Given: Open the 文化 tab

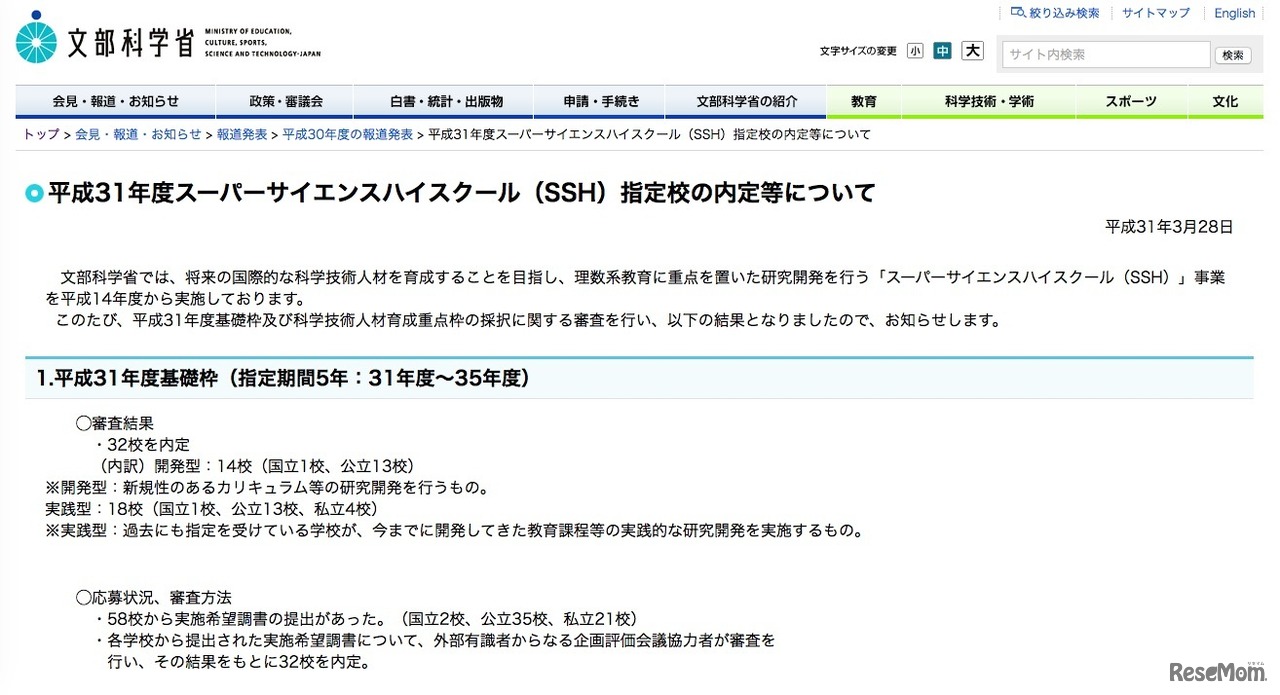Looking at the screenshot, I should tap(1225, 101).
